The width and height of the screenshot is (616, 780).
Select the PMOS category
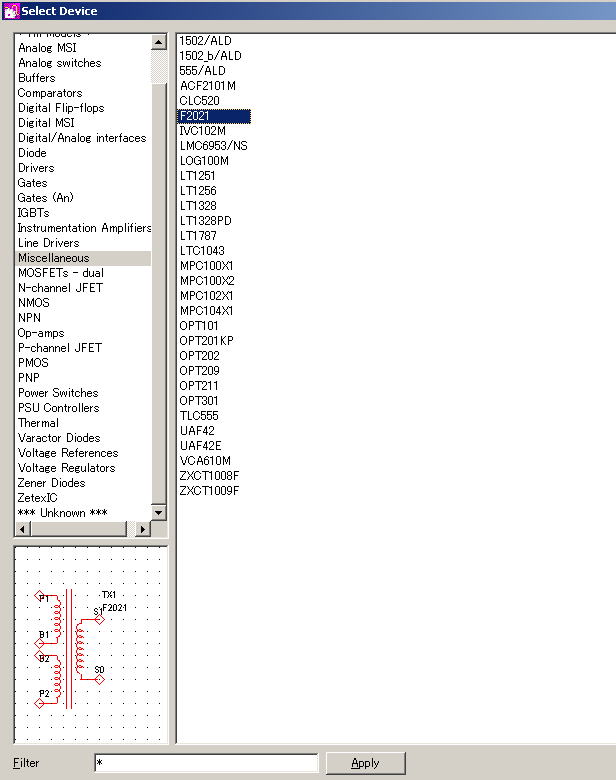(33, 363)
